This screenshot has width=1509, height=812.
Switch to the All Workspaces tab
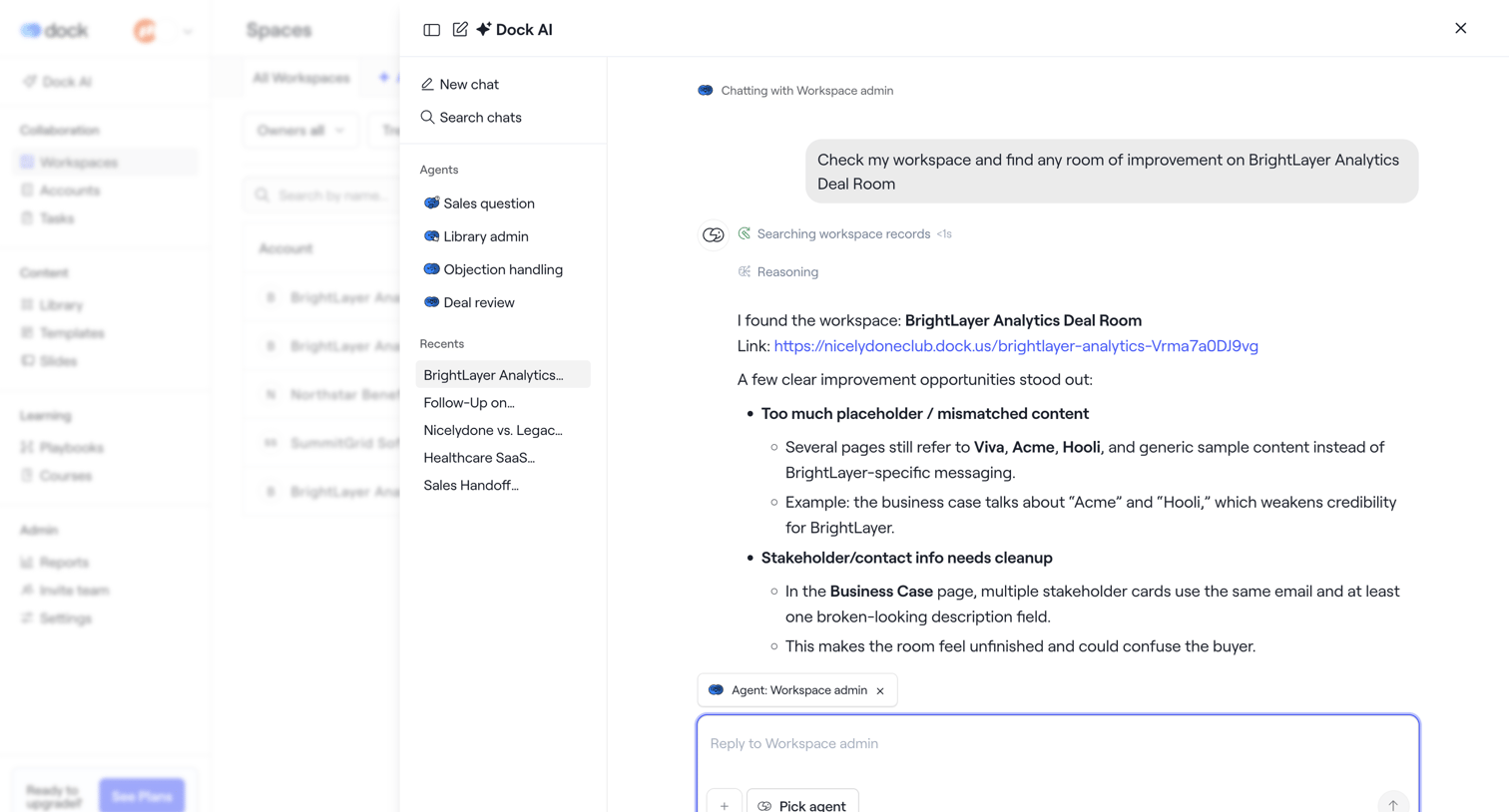[x=301, y=78]
